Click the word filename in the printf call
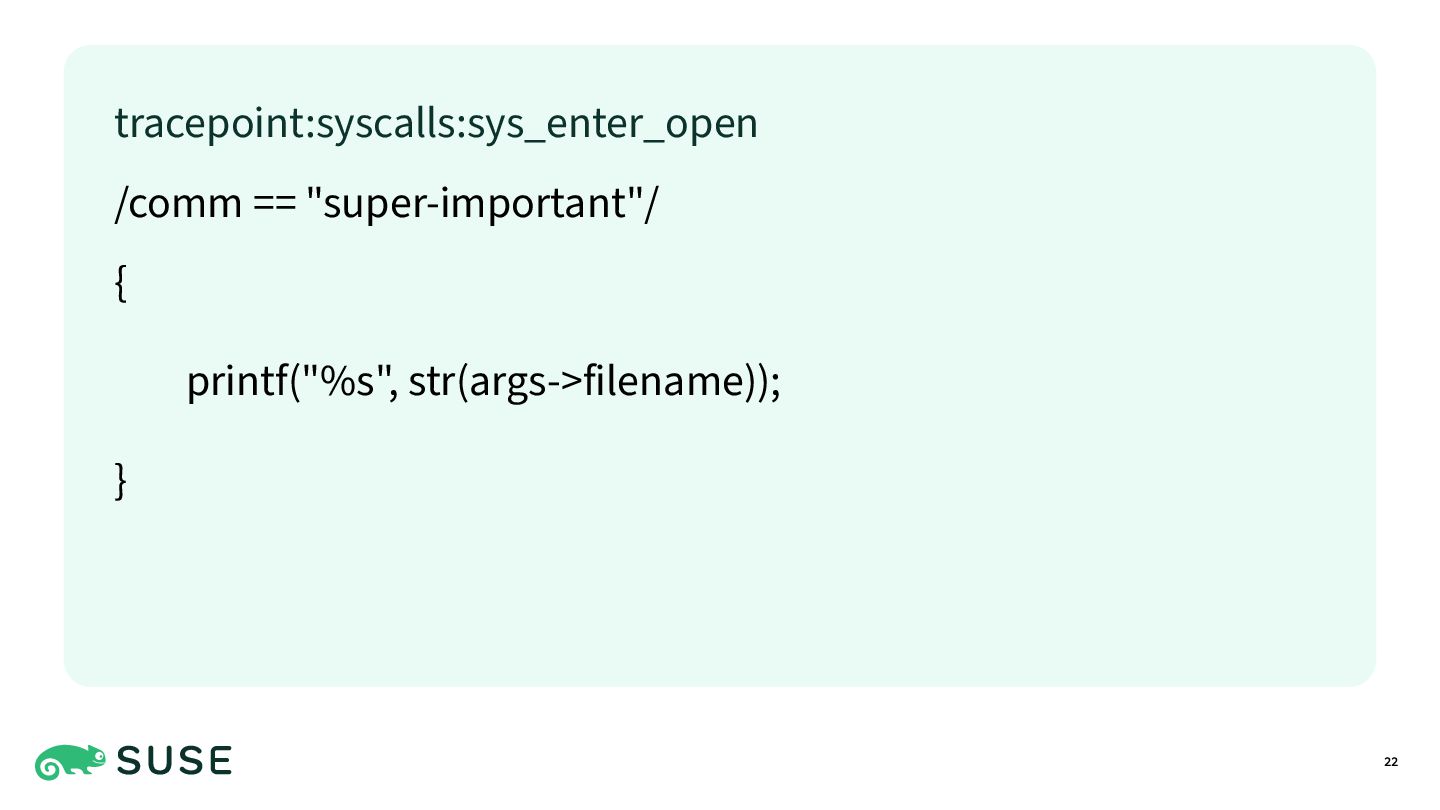This screenshot has width=1440, height=810. pyautogui.click(x=662, y=380)
